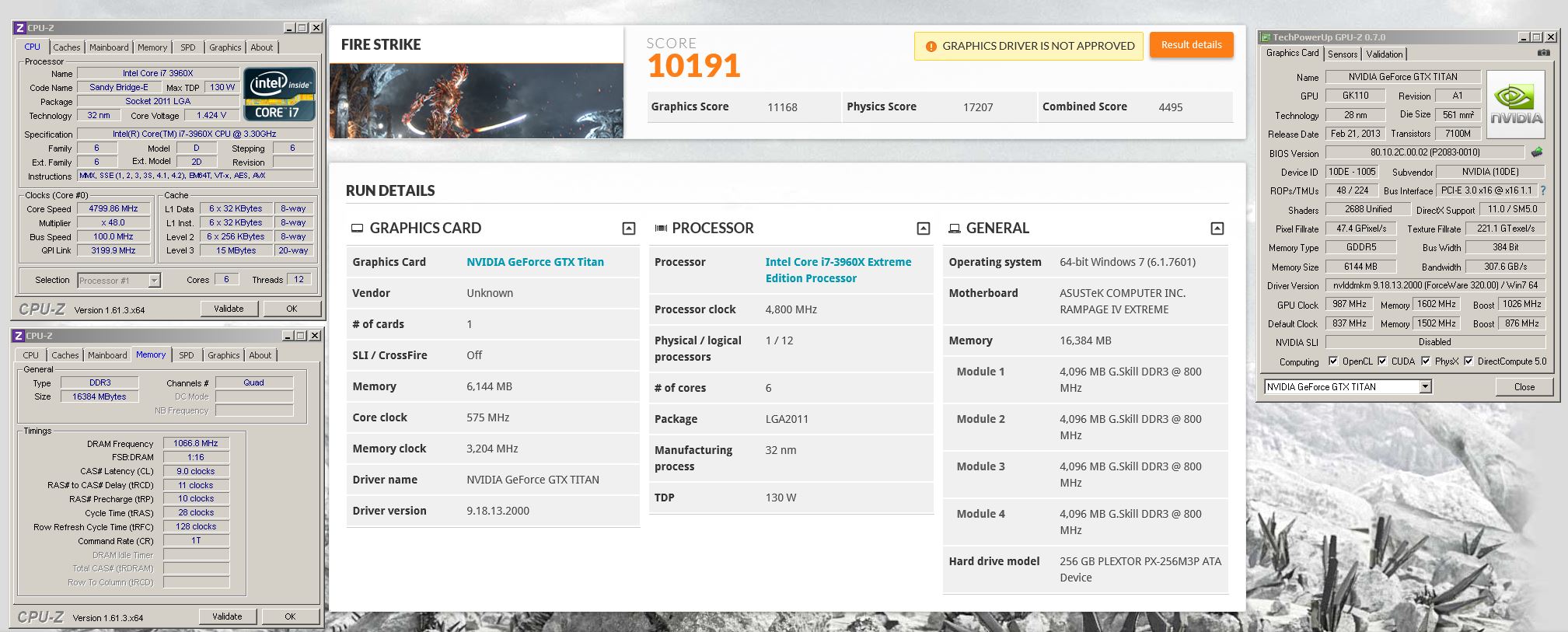Click Validate in the bottom CPU-Z window
The image size is (1568, 632).
[227, 616]
